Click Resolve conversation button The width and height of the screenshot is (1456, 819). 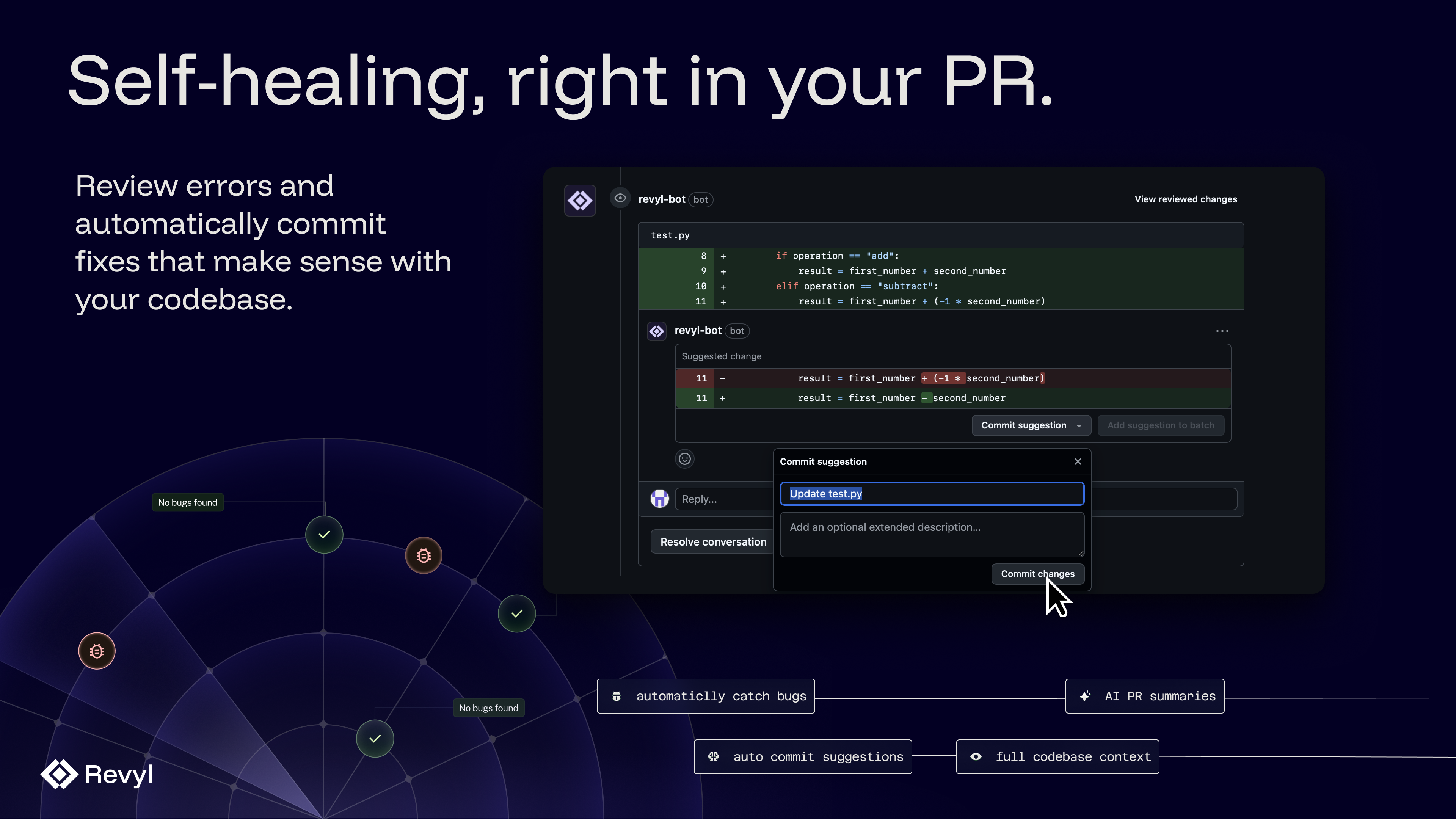(713, 541)
